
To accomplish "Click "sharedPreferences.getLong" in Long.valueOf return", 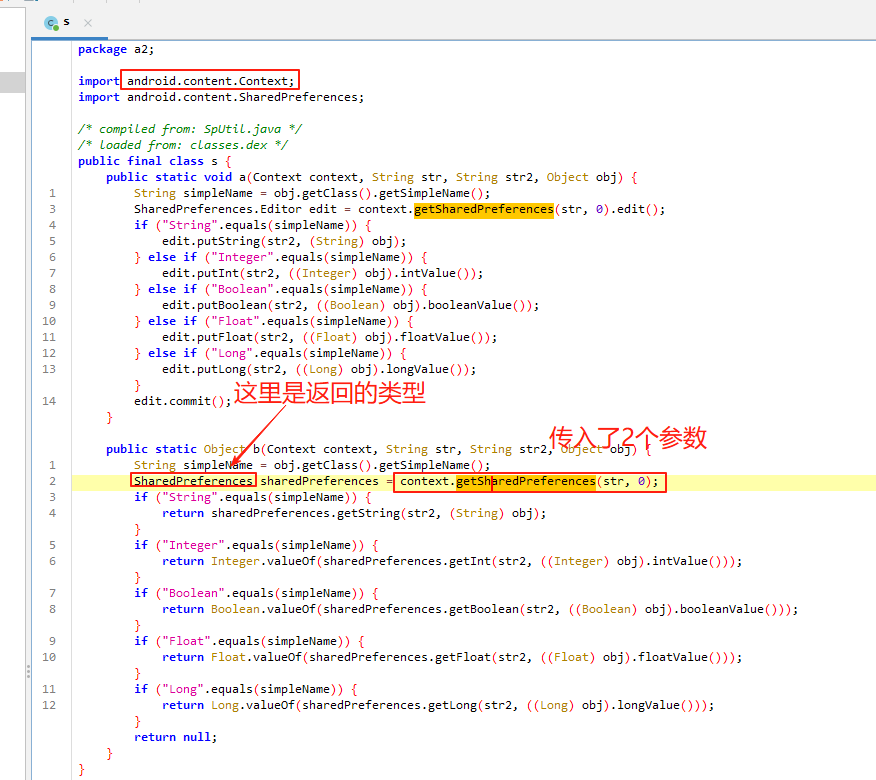I will coord(389,706).
